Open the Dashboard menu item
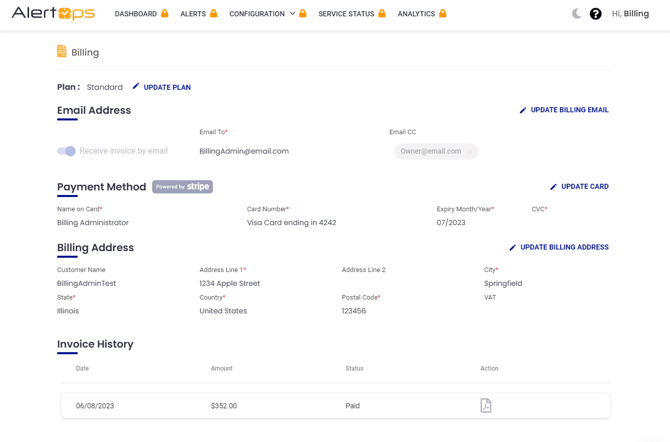Image resolution: width=670 pixels, height=442 pixels. coord(136,14)
